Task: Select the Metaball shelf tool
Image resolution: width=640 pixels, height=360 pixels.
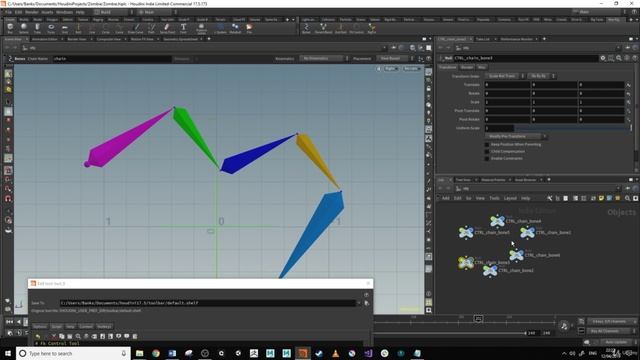Action: click(235, 28)
